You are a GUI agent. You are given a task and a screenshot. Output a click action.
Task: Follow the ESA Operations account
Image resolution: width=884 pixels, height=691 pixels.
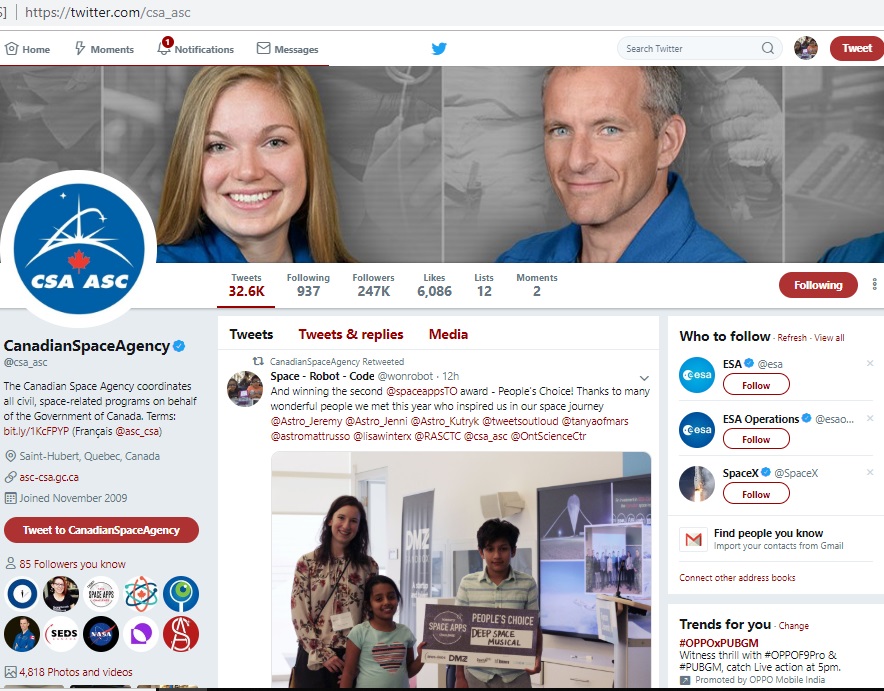(756, 439)
